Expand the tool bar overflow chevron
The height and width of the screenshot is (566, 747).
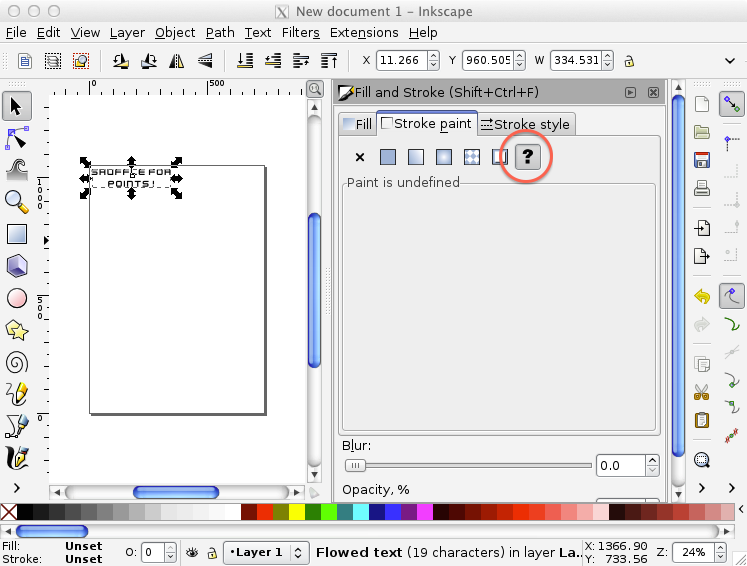[x=16, y=488]
